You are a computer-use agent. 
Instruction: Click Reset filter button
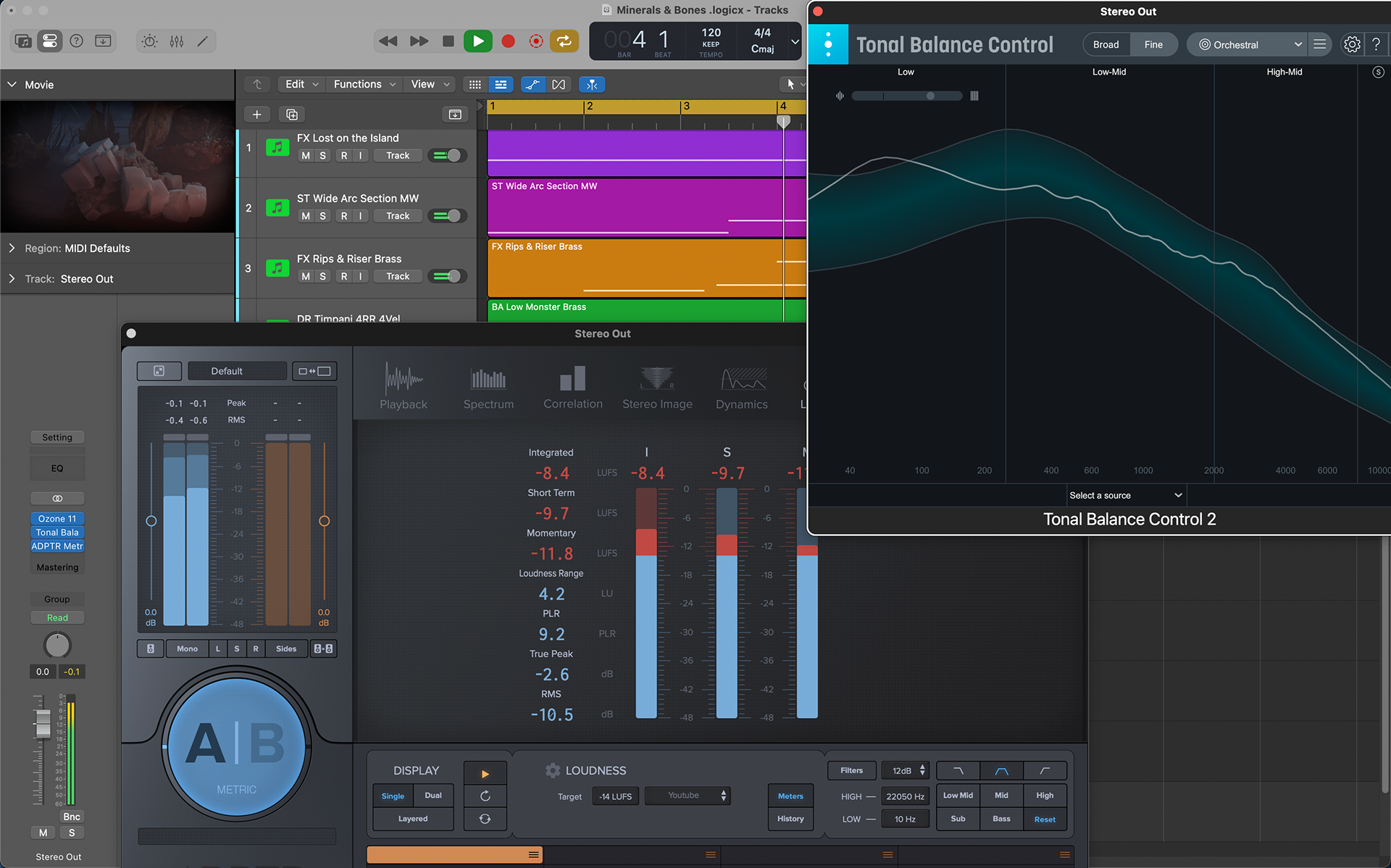tap(1045, 819)
